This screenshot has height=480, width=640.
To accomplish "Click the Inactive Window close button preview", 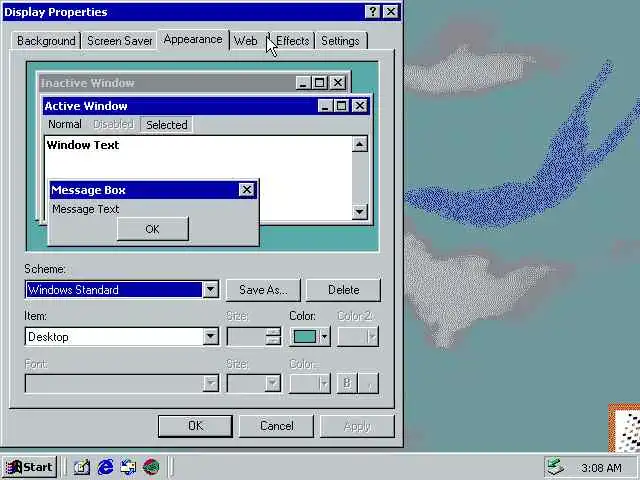I will click(x=338, y=83).
